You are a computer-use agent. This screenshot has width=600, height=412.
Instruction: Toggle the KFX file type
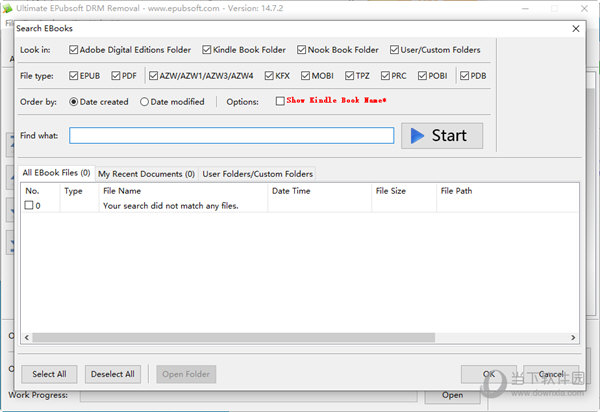coord(269,76)
